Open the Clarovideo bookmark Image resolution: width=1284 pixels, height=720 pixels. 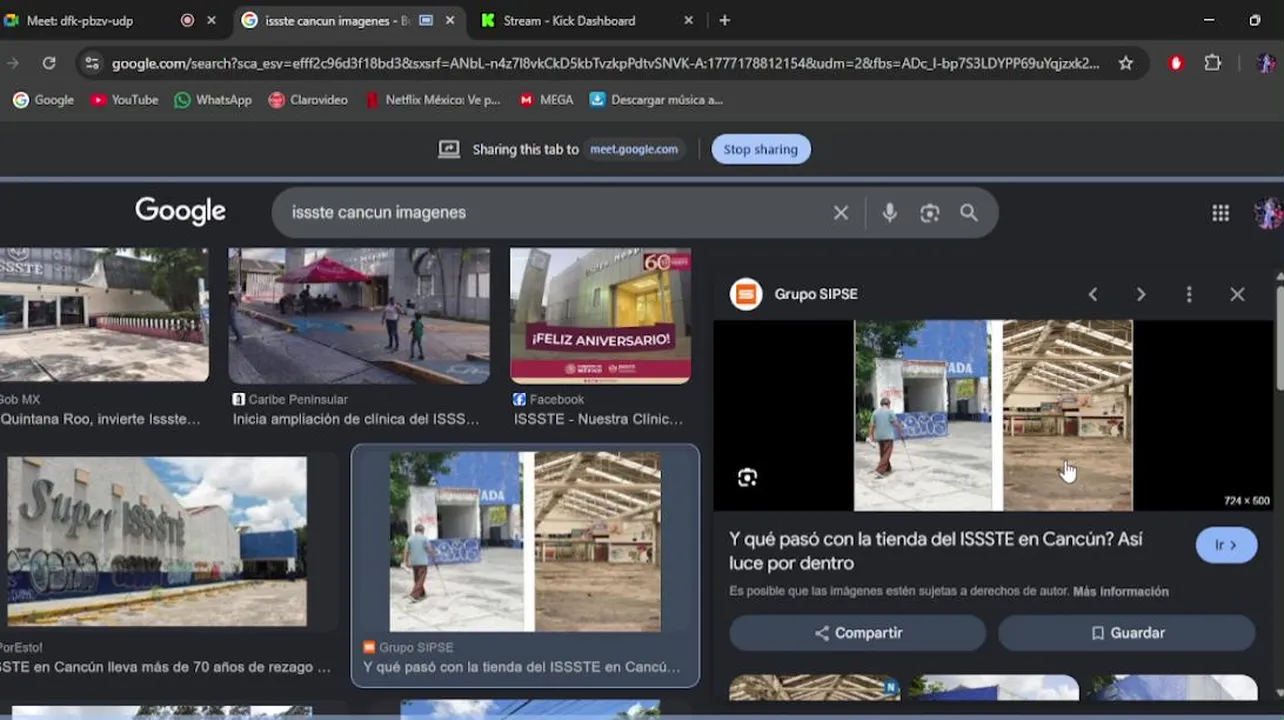coord(308,99)
